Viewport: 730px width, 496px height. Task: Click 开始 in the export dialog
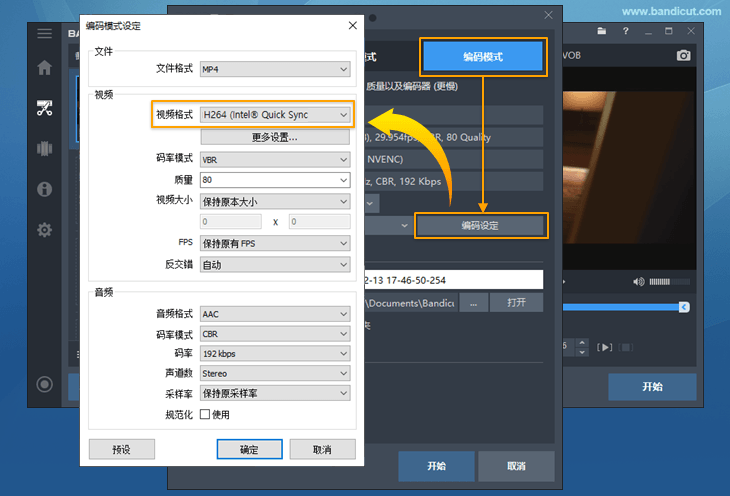437,466
